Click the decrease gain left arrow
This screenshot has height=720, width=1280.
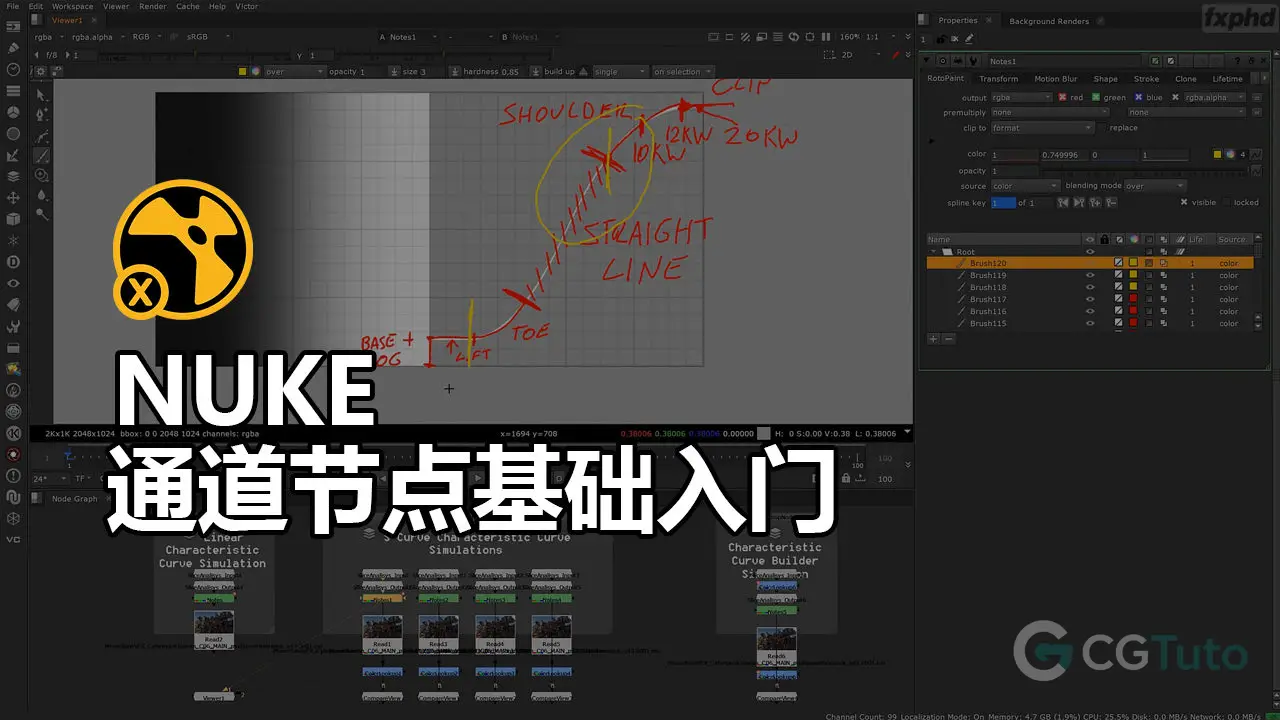click(x=37, y=55)
